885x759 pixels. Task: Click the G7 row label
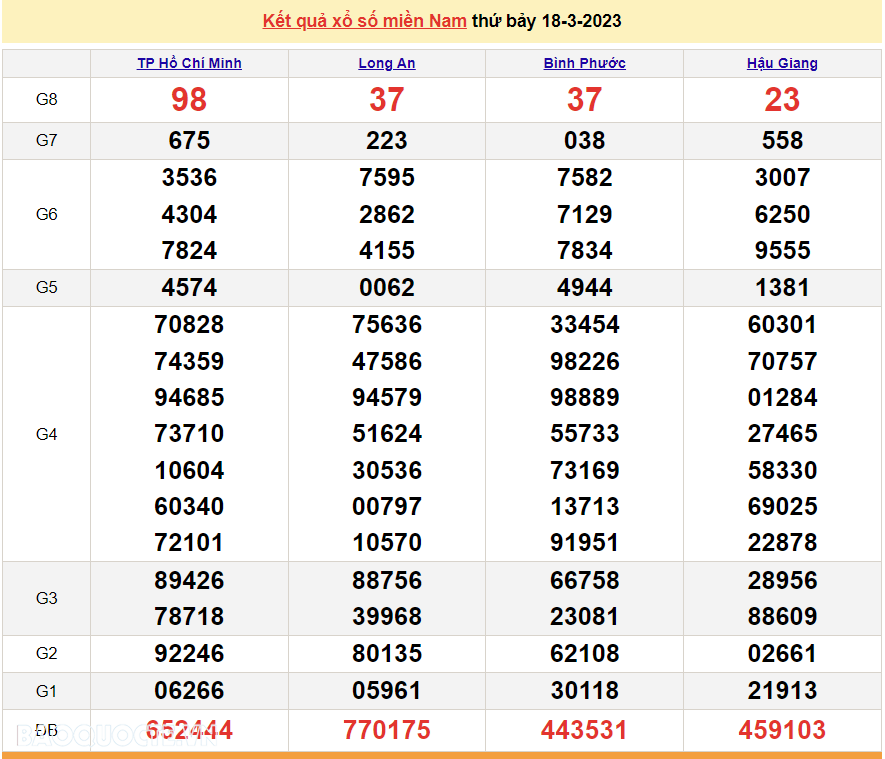coord(47,140)
